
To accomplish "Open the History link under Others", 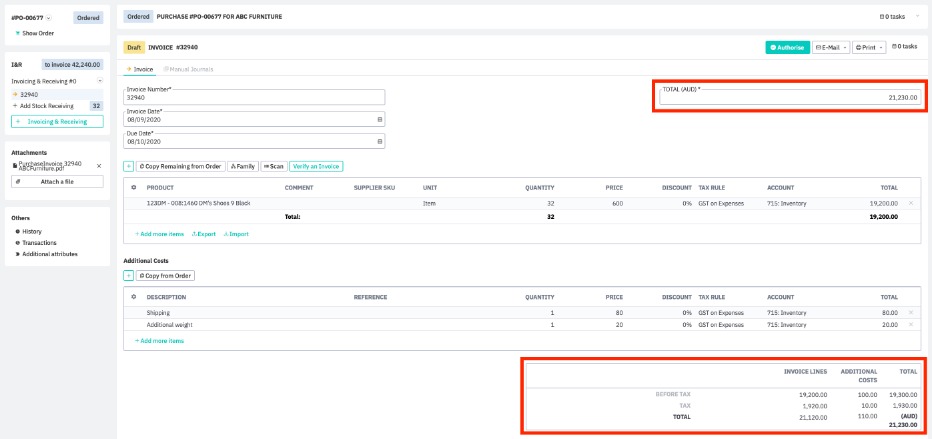I will click(x=32, y=231).
